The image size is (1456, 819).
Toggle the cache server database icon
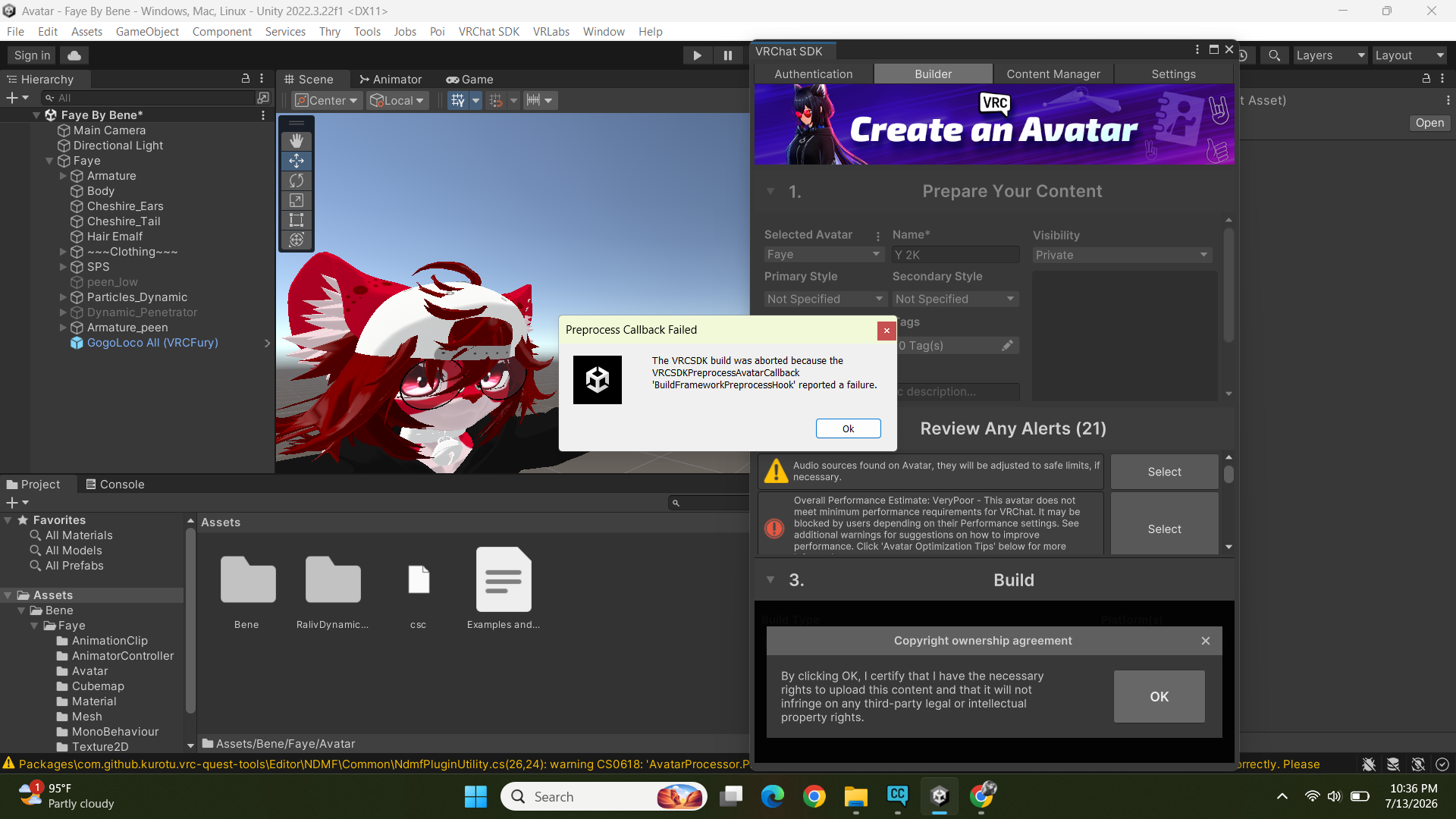(1393, 764)
